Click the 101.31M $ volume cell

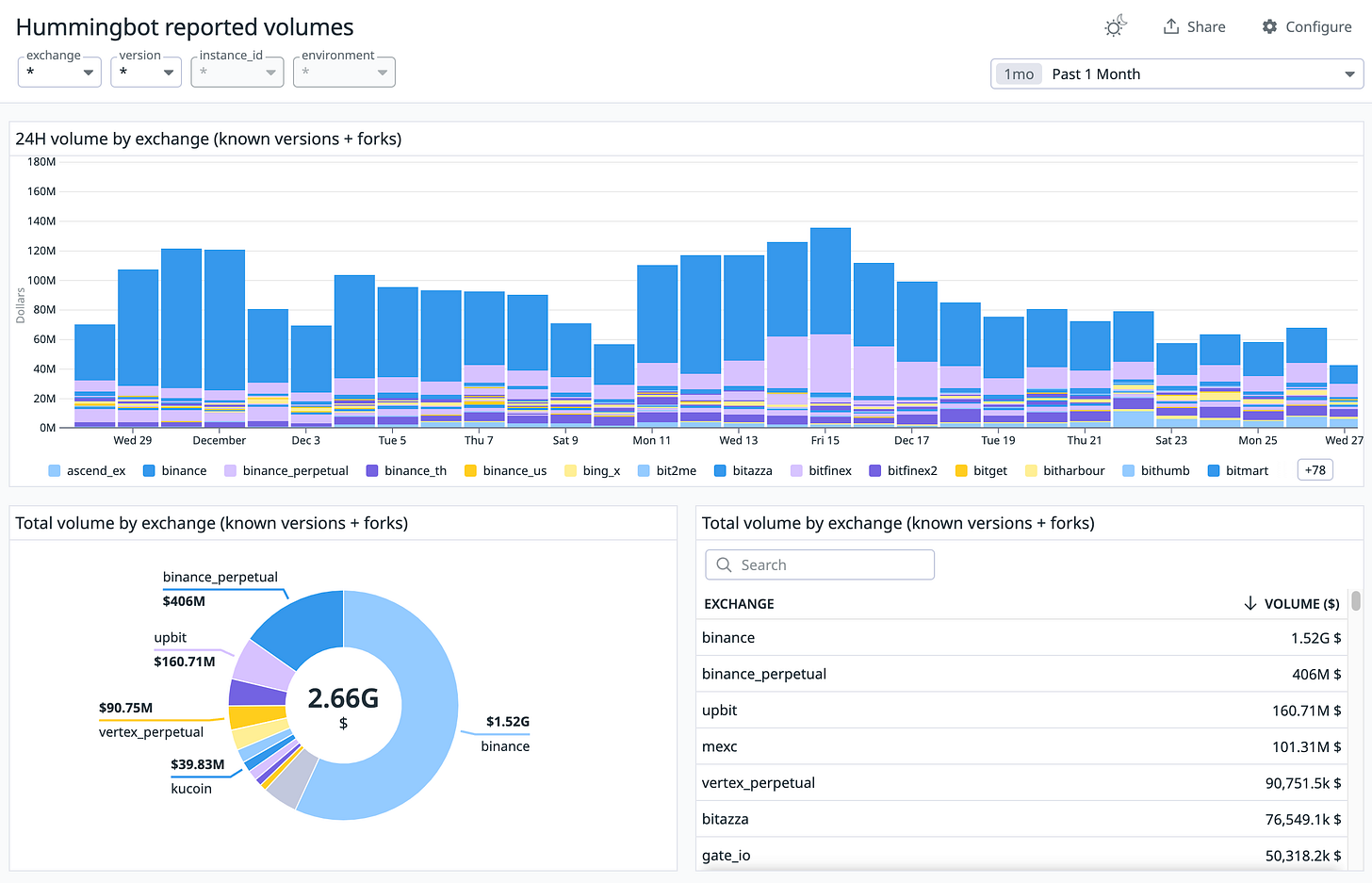coord(1307,746)
